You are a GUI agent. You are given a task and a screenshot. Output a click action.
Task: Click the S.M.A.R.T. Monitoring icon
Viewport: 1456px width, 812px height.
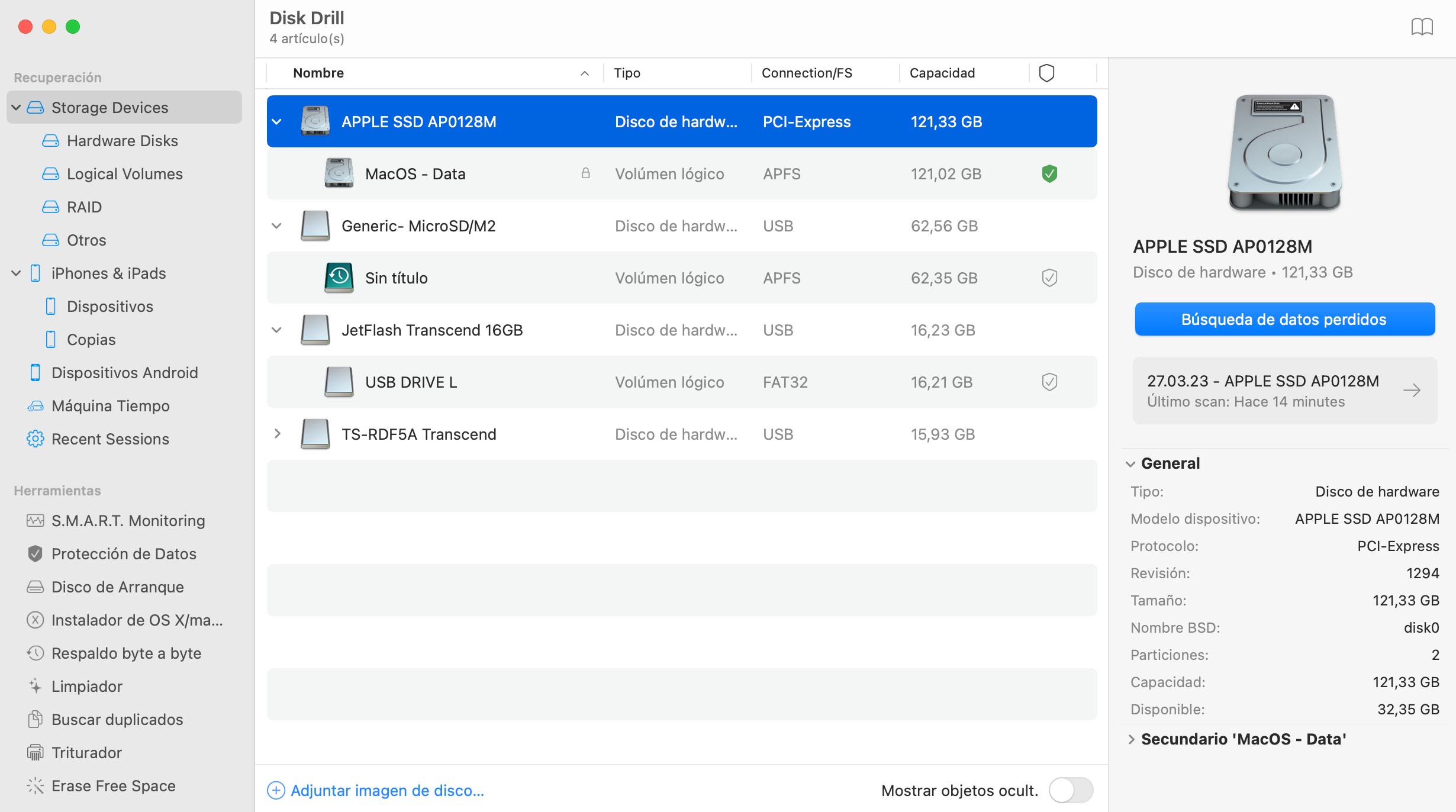pyautogui.click(x=35, y=520)
